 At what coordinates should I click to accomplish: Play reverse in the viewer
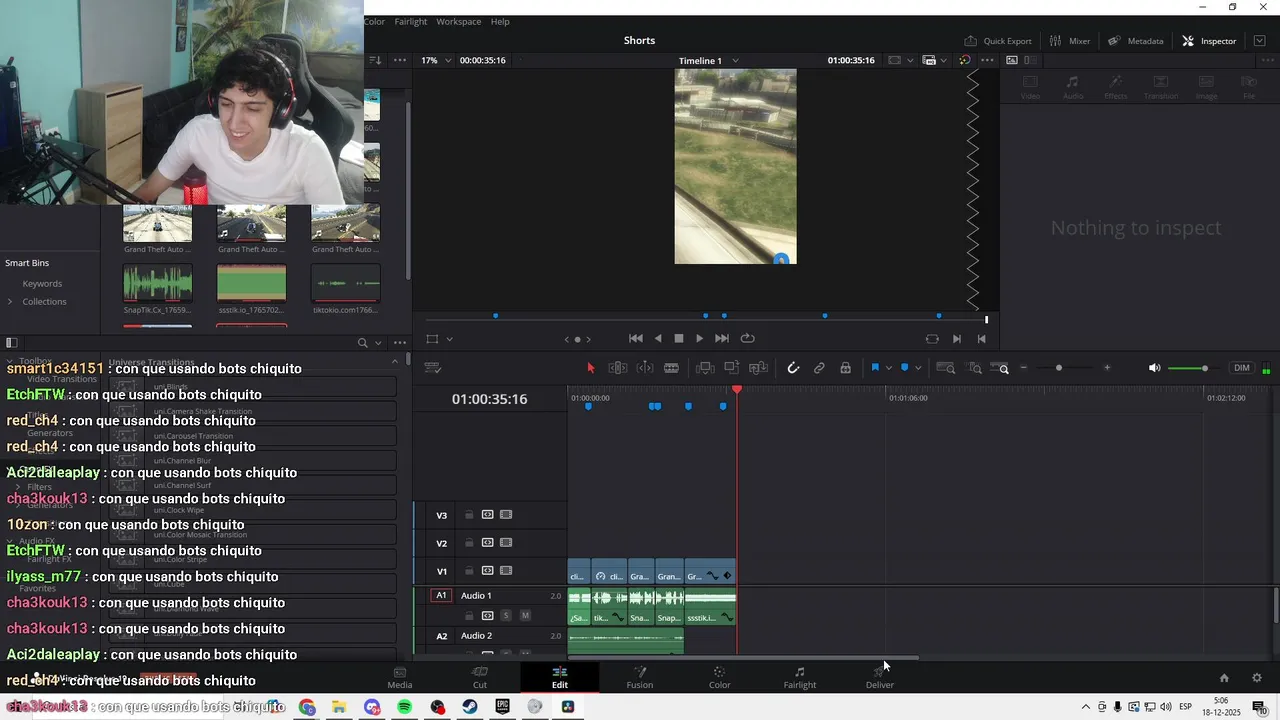pos(658,339)
